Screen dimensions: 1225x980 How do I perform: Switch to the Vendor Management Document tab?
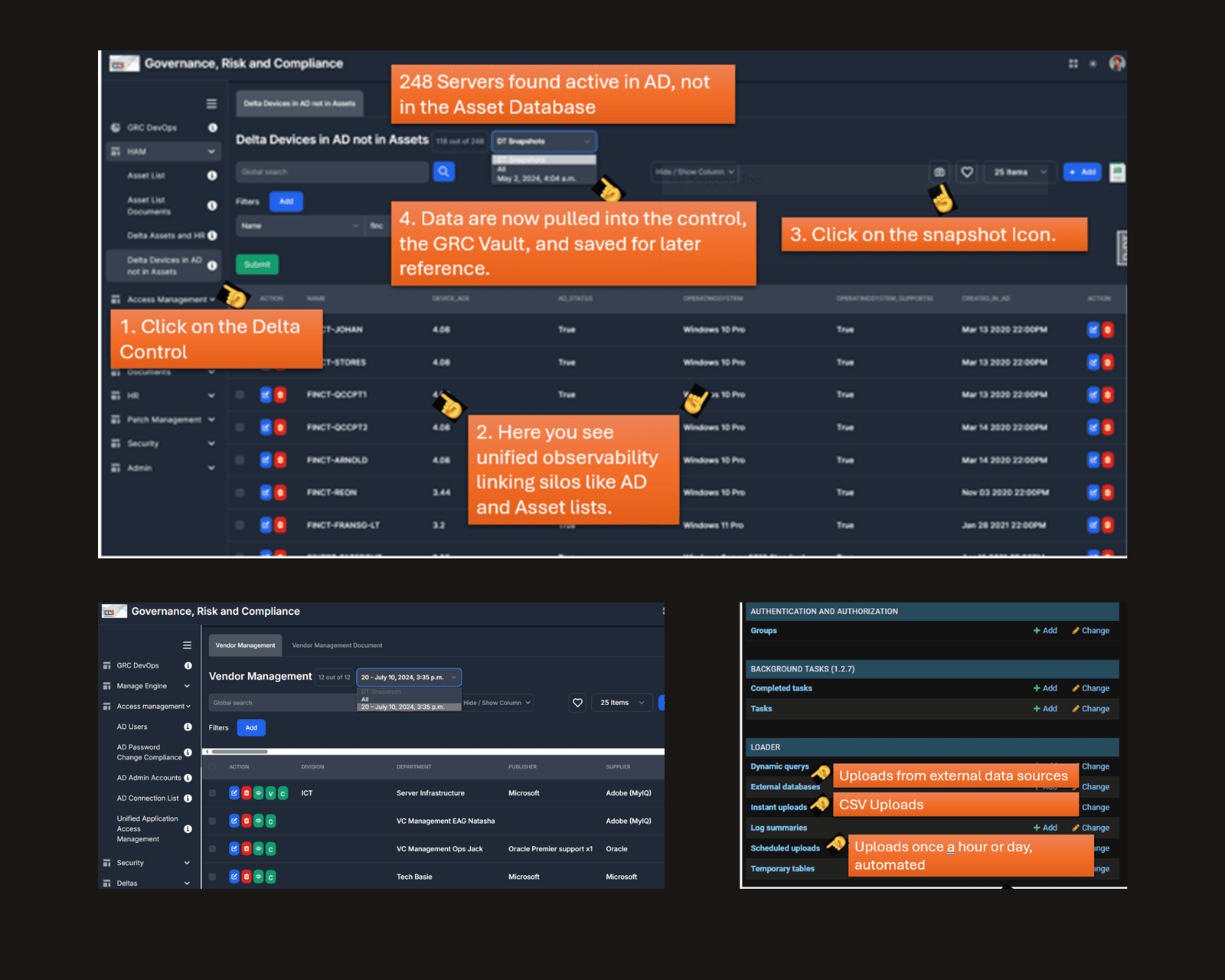337,645
